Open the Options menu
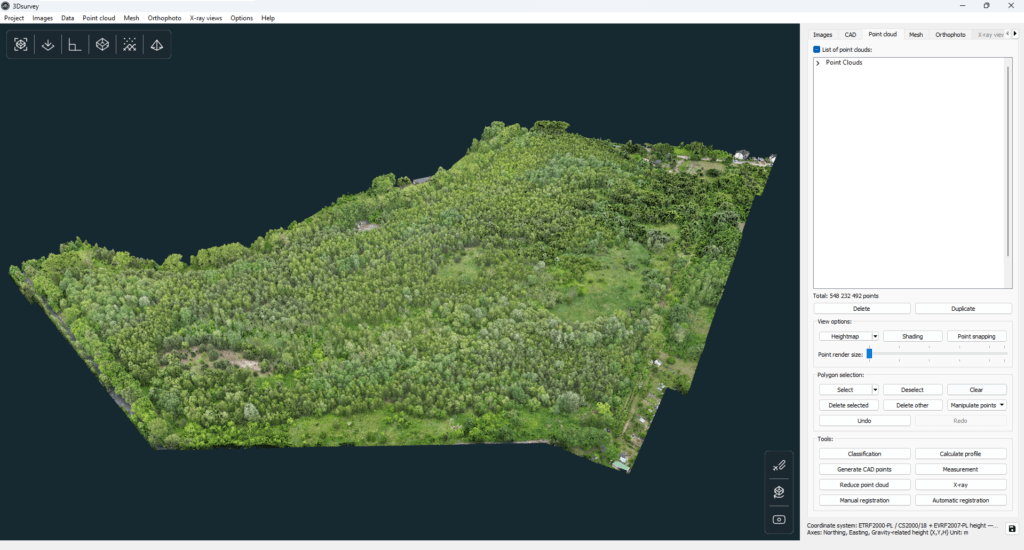Screen dimensions: 1024x550 pos(242,18)
